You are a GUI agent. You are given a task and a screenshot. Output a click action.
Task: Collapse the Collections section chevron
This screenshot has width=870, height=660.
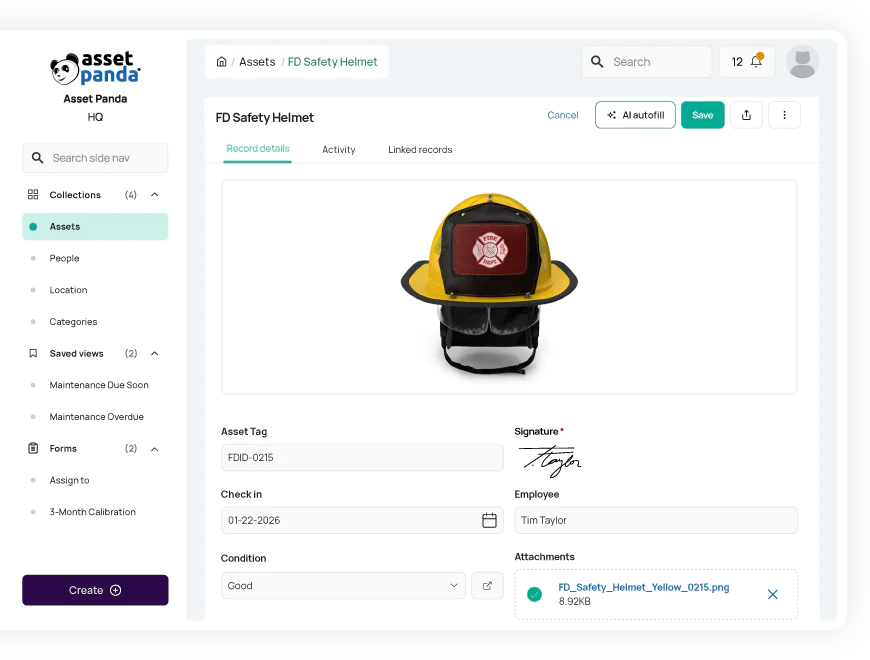(155, 195)
